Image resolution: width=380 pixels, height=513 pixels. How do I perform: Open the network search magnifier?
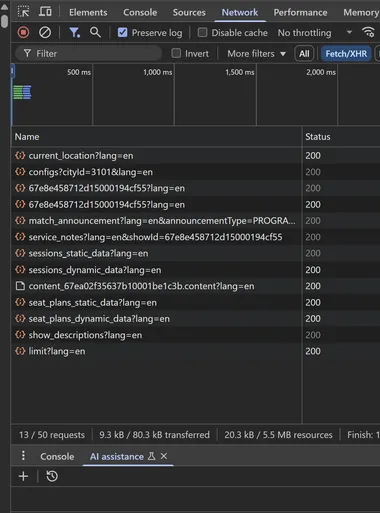point(95,32)
